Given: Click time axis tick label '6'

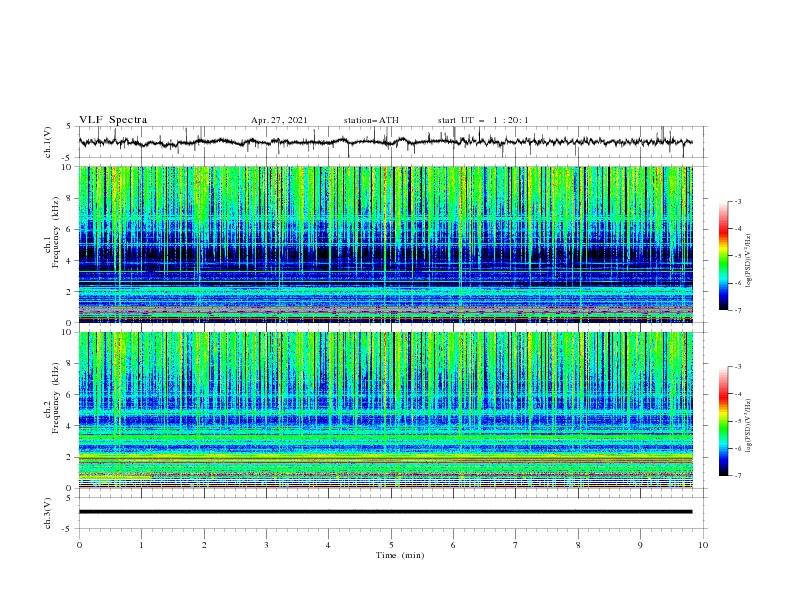Looking at the screenshot, I should coord(453,545).
